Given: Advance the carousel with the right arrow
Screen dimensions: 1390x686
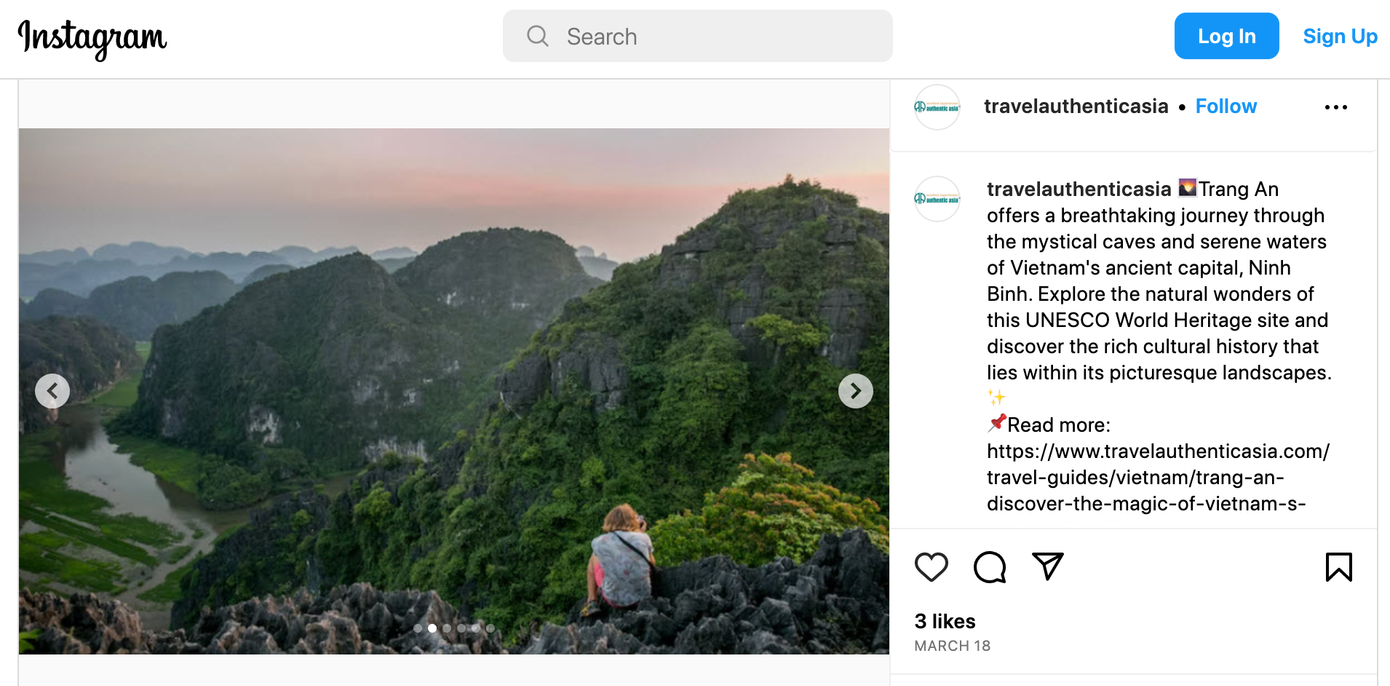Looking at the screenshot, I should tap(856, 390).
